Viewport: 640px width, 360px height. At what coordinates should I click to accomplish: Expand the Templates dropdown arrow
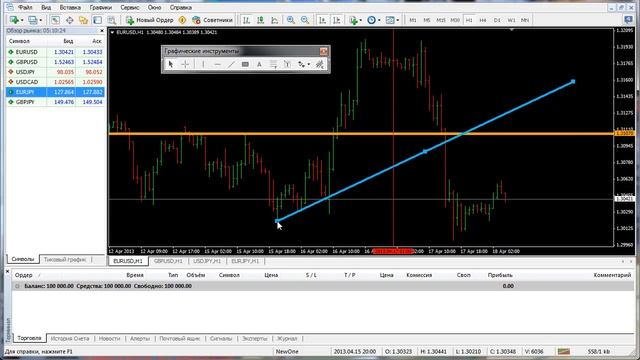click(398, 20)
